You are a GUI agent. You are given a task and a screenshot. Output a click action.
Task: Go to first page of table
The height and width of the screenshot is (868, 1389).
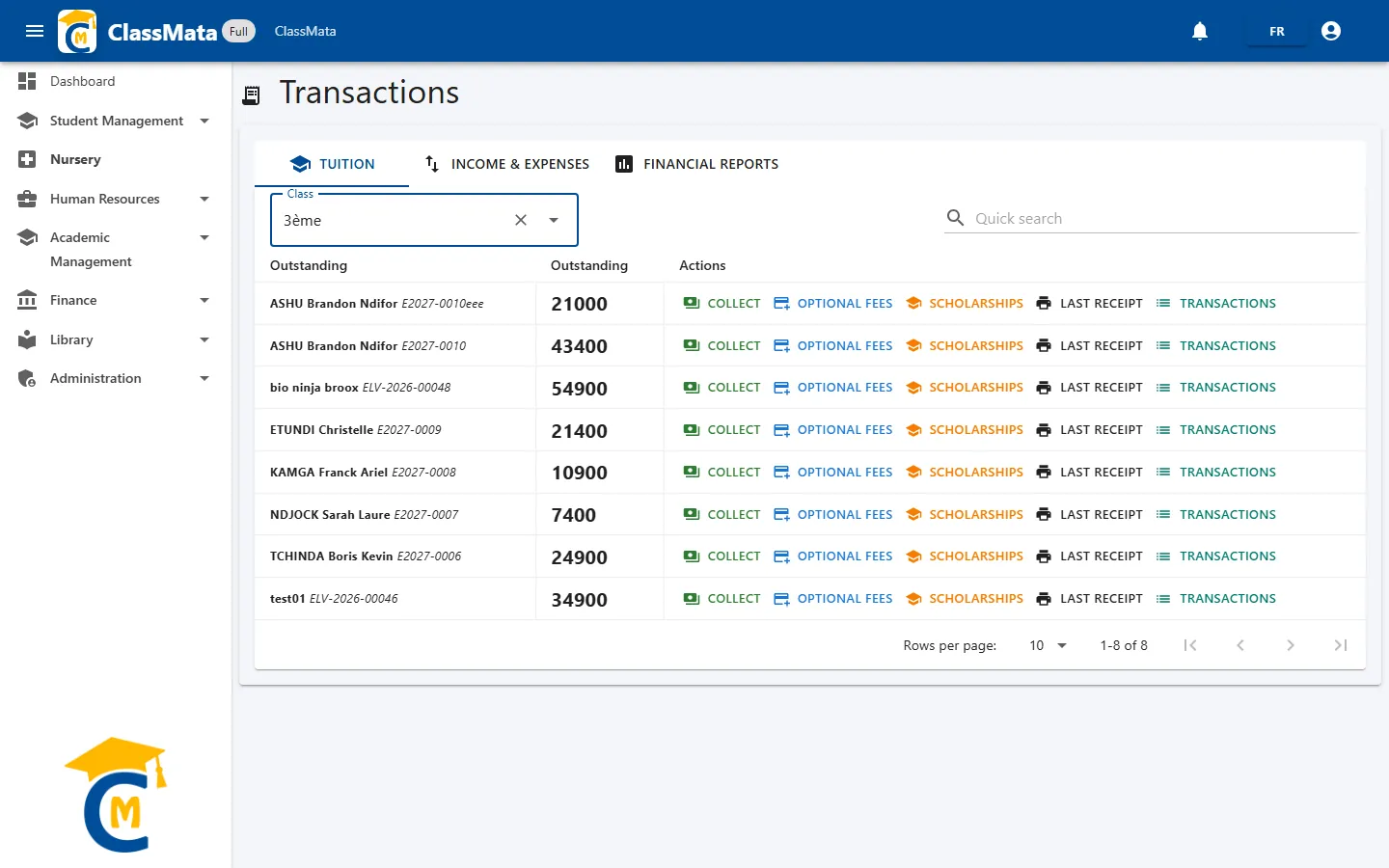tap(1190, 645)
